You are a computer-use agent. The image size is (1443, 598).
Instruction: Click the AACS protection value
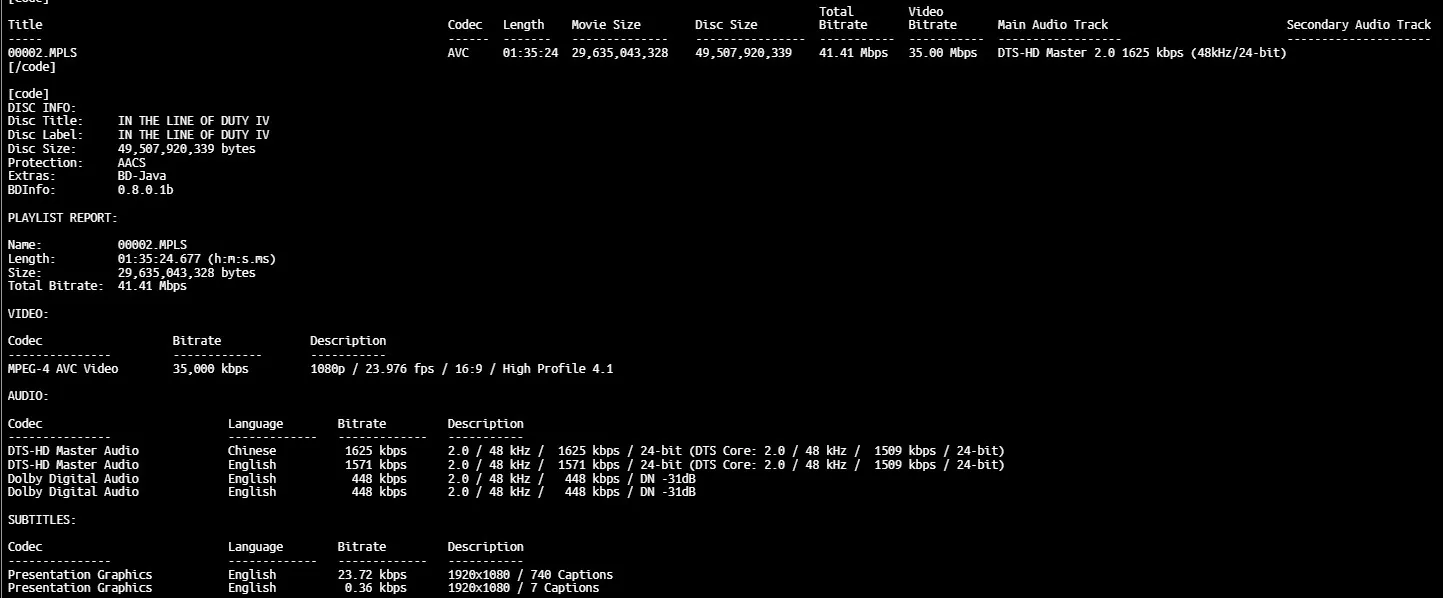pyautogui.click(x=132, y=163)
